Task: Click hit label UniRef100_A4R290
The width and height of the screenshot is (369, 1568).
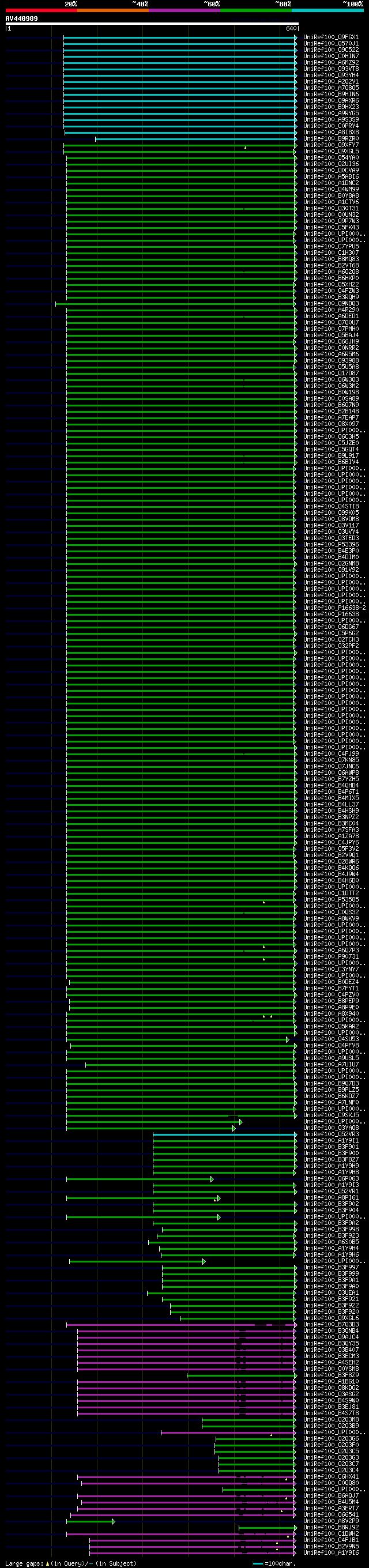Action: [332, 310]
